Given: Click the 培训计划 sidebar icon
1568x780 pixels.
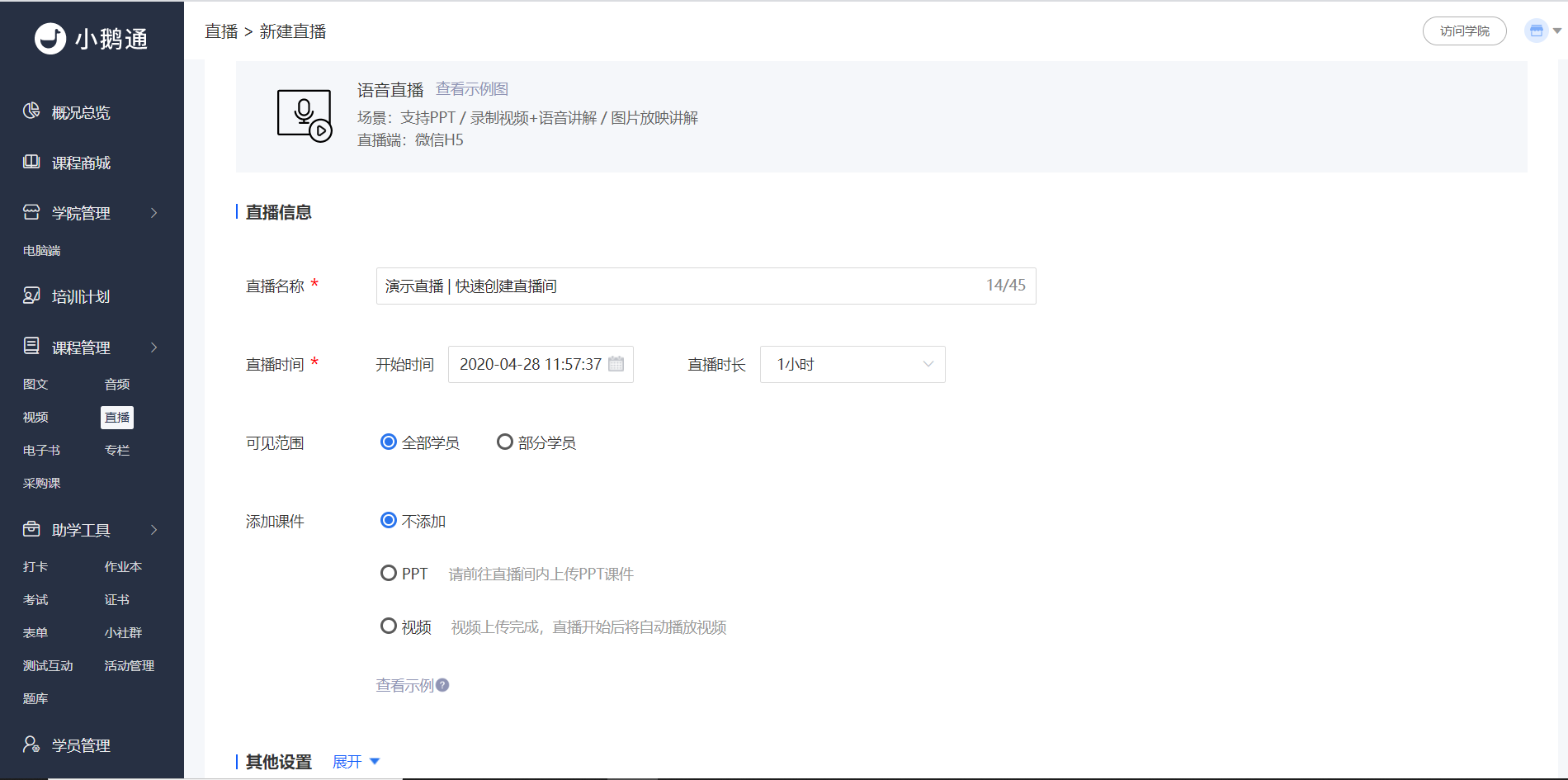Looking at the screenshot, I should point(31,295).
